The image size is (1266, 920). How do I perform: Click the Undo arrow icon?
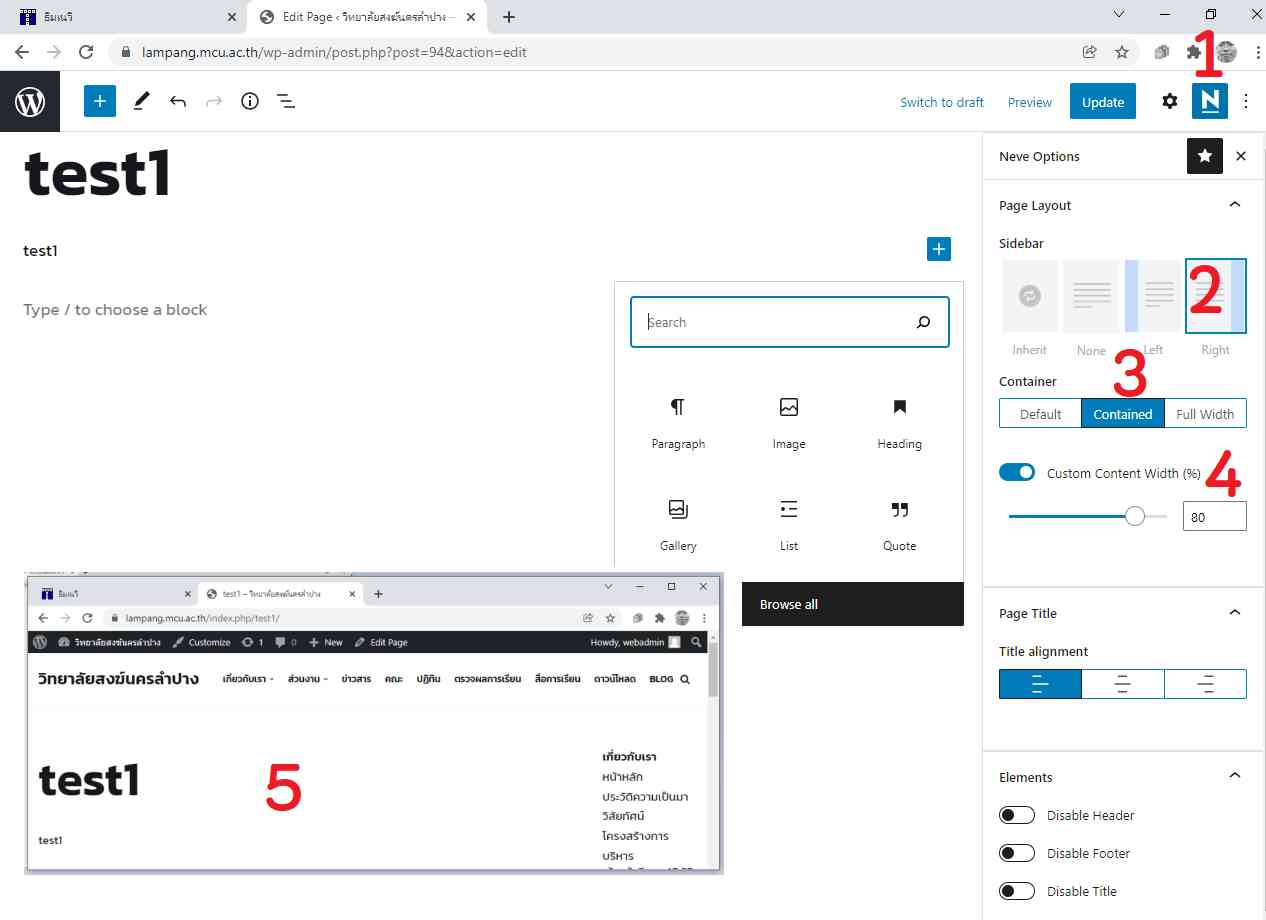click(x=178, y=101)
